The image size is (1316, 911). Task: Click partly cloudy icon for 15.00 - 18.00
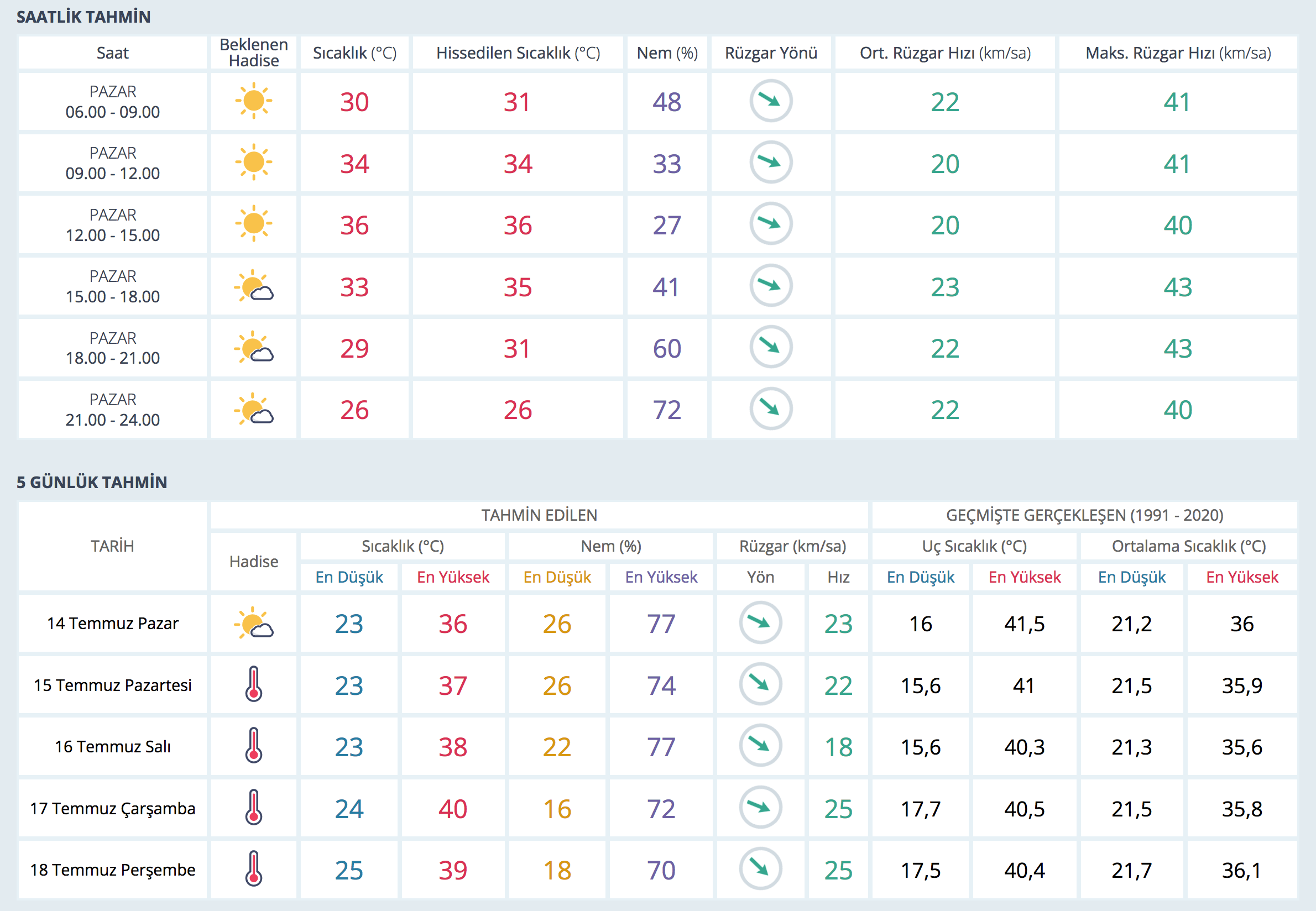pyautogui.click(x=253, y=286)
